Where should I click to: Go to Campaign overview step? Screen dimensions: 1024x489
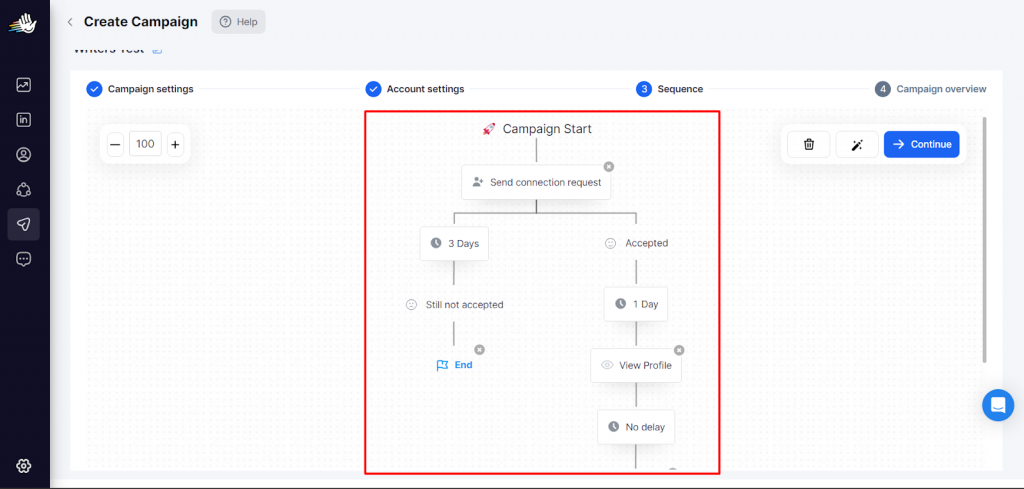[x=931, y=89]
